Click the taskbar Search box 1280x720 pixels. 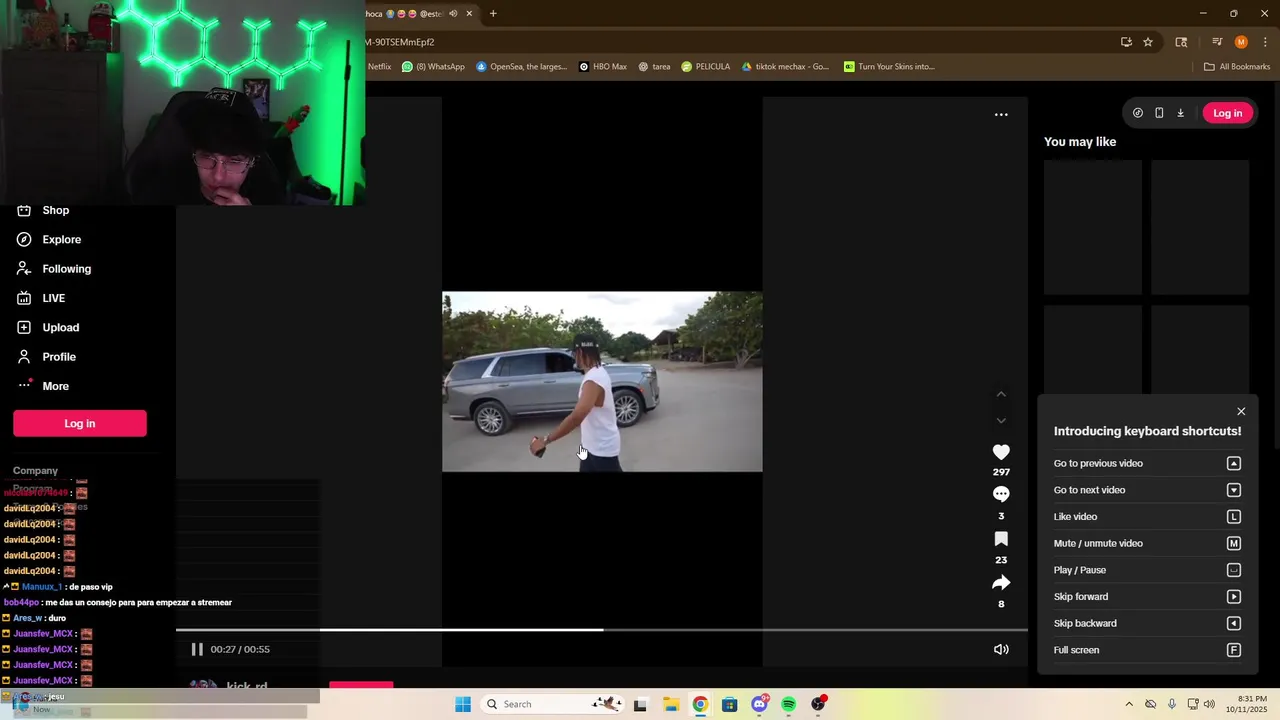552,704
